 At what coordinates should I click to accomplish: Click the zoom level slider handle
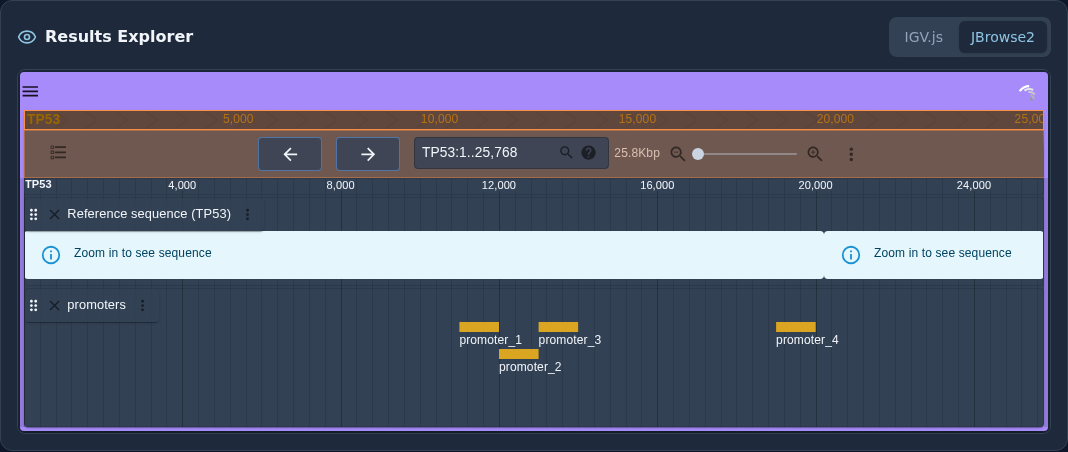[697, 154]
